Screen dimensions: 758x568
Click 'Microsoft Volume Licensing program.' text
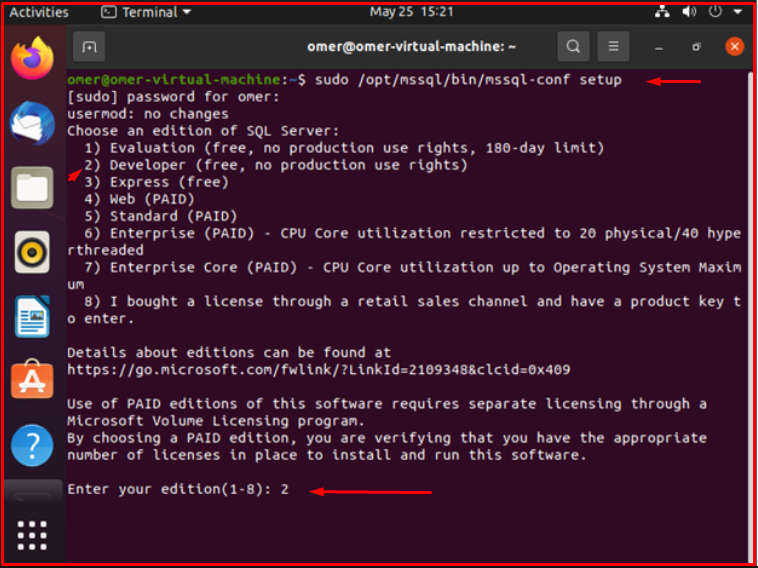(x=216, y=421)
